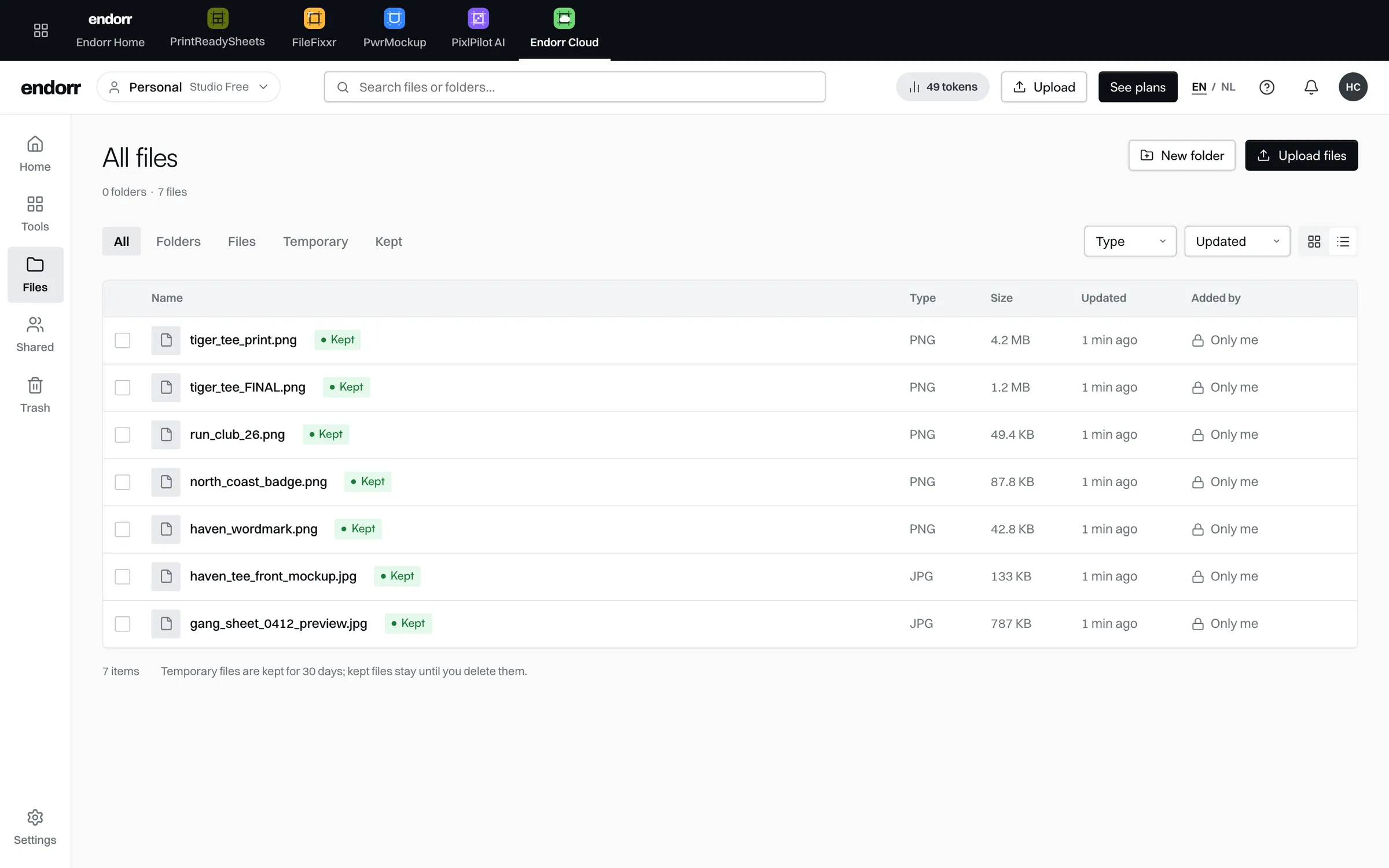The width and height of the screenshot is (1389, 868).
Task: Tick checkbox for tiger_tee_FINAL.png
Action: pyautogui.click(x=122, y=388)
